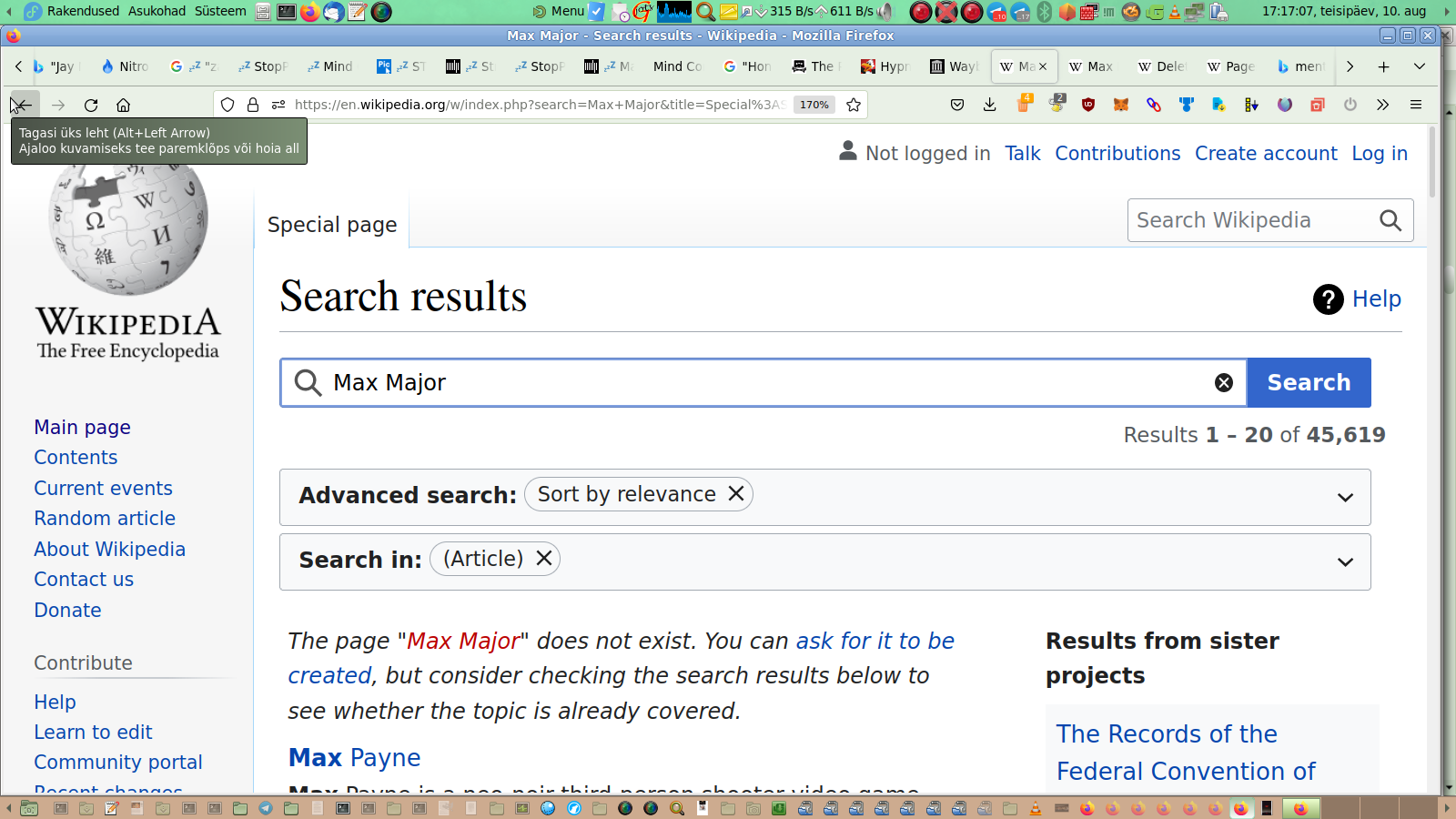Image resolution: width=1456 pixels, height=819 pixels.
Task: Click the 170% zoom level indicator
Action: pyautogui.click(x=814, y=105)
